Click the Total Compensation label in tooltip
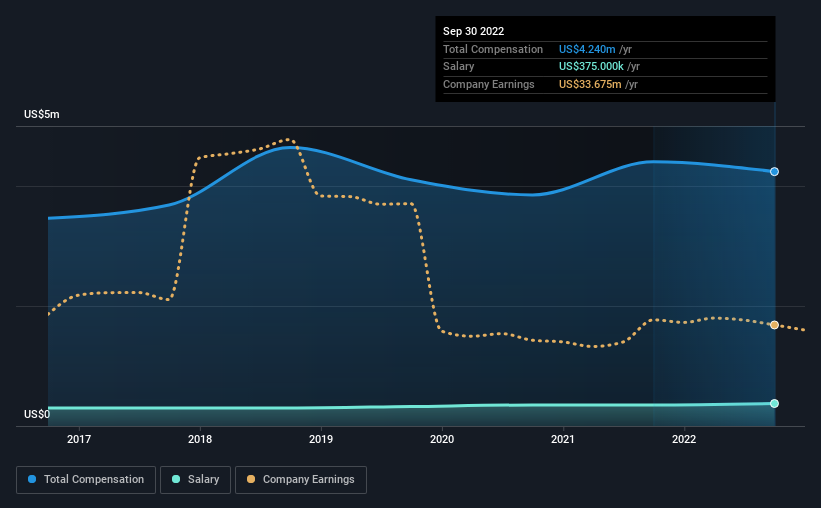821x508 pixels. (493, 49)
